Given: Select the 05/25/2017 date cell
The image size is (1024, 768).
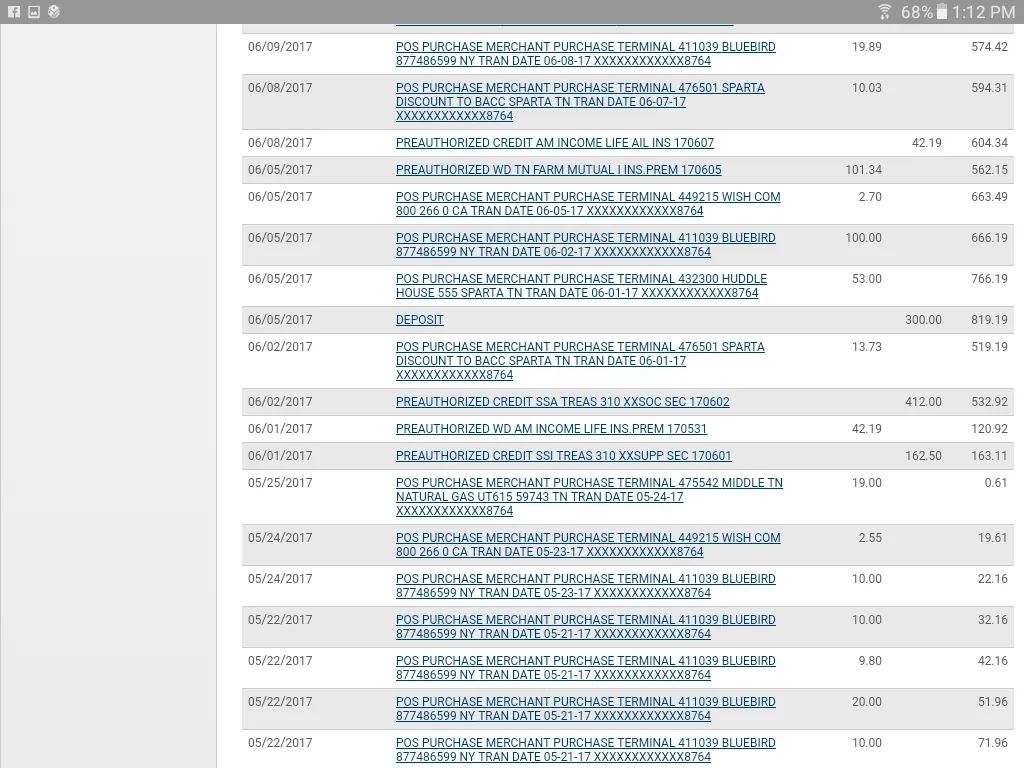Looking at the screenshot, I should [x=280, y=483].
